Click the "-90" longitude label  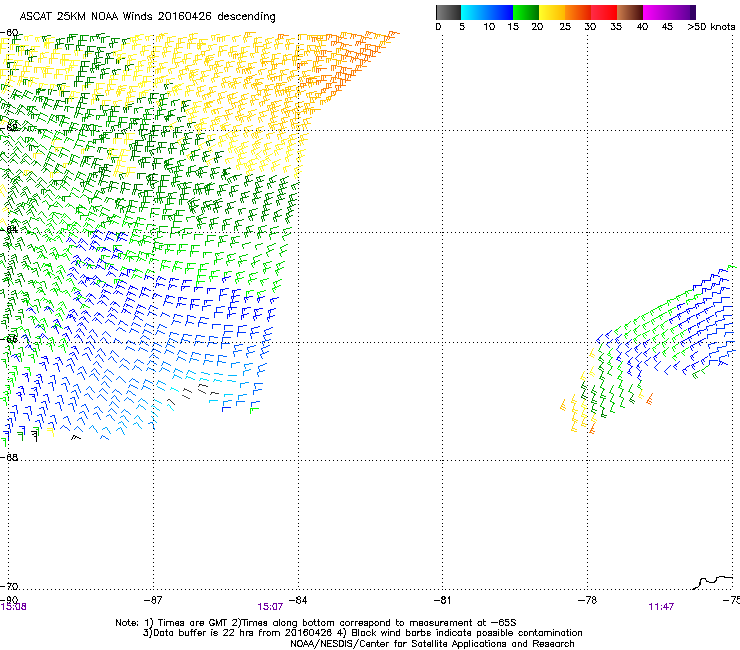point(9,599)
